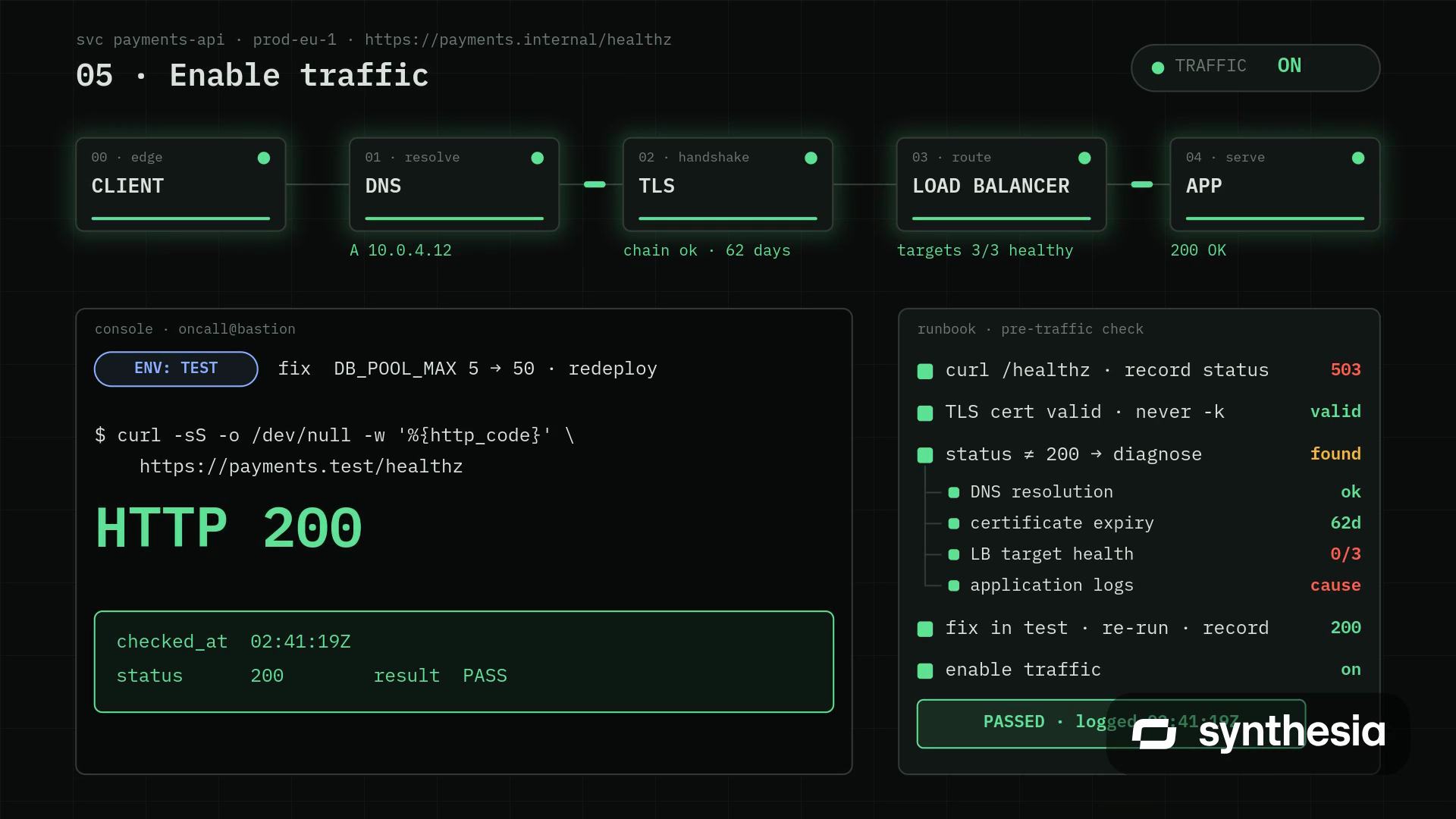Click the CLIENT node status dot

[x=264, y=158]
